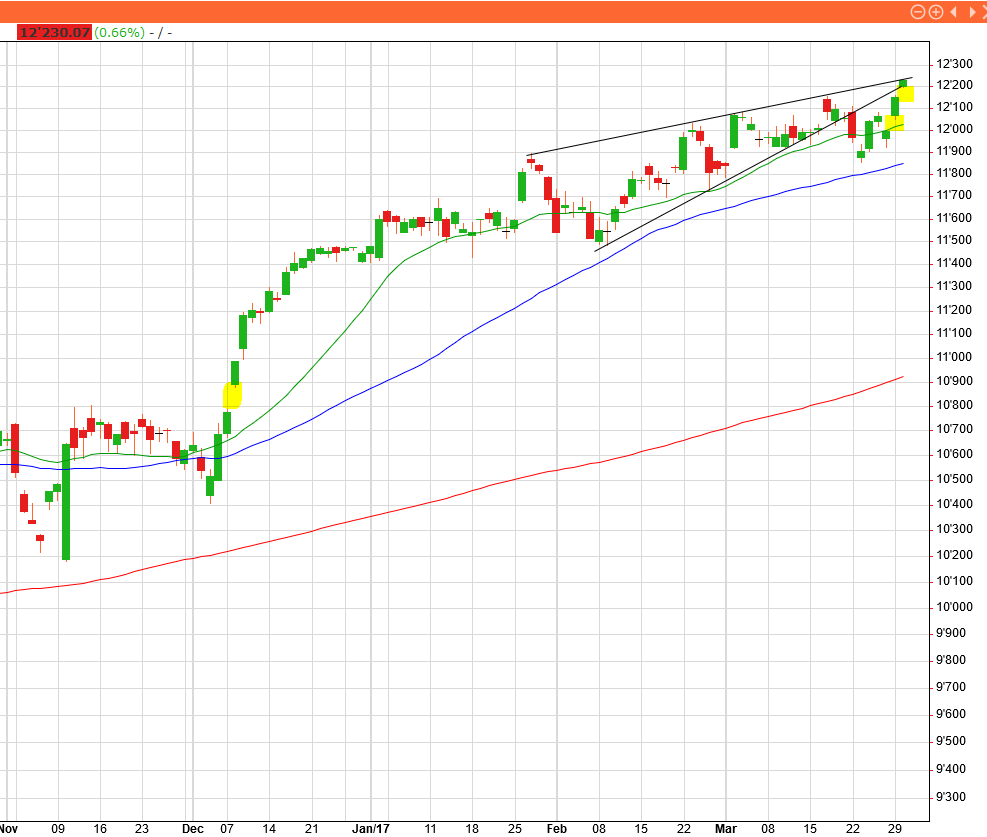Viewport: 987px width, 837px height.
Task: Click the 10'700 price axis label
Action: [x=954, y=429]
